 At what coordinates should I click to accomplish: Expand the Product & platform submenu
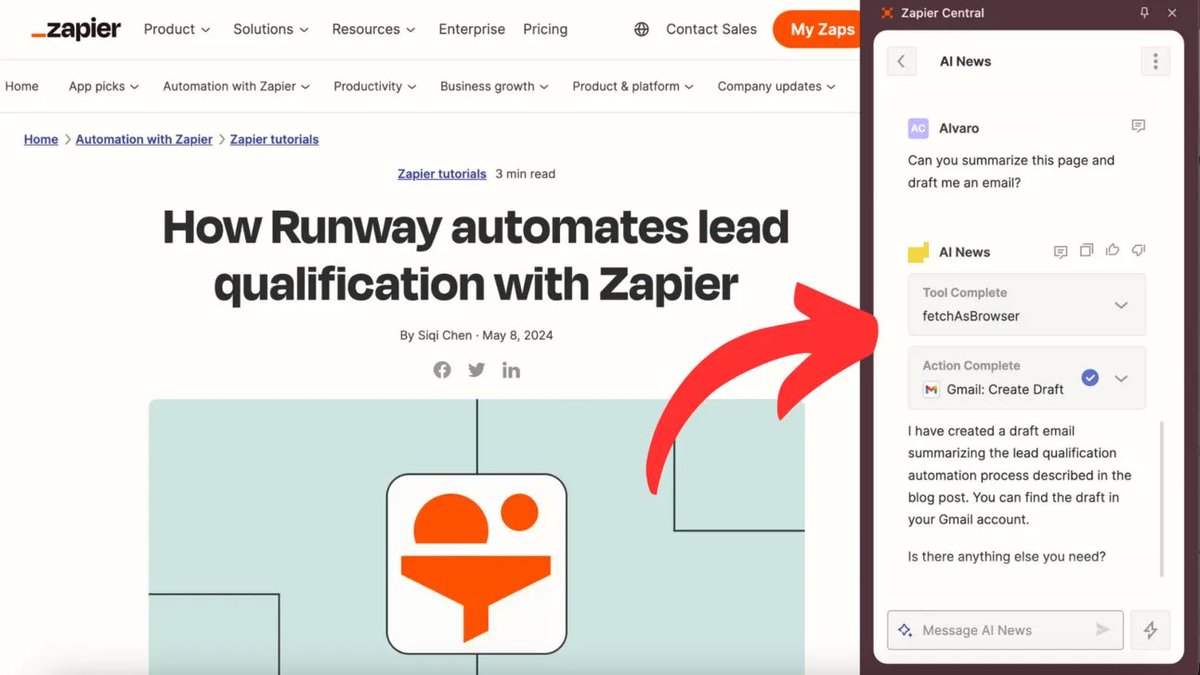tap(633, 86)
